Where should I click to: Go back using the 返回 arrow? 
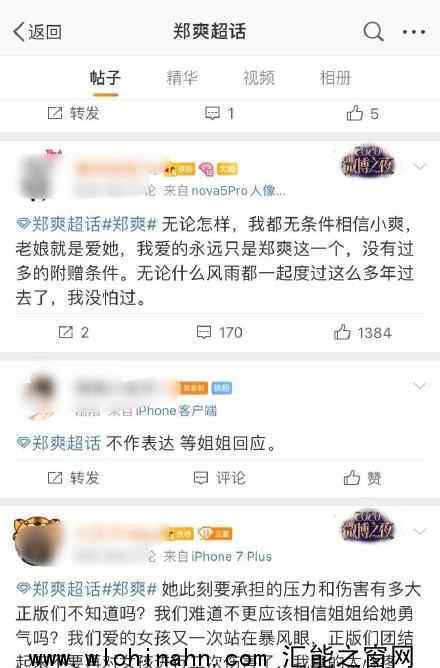pyautogui.click(x=37, y=32)
